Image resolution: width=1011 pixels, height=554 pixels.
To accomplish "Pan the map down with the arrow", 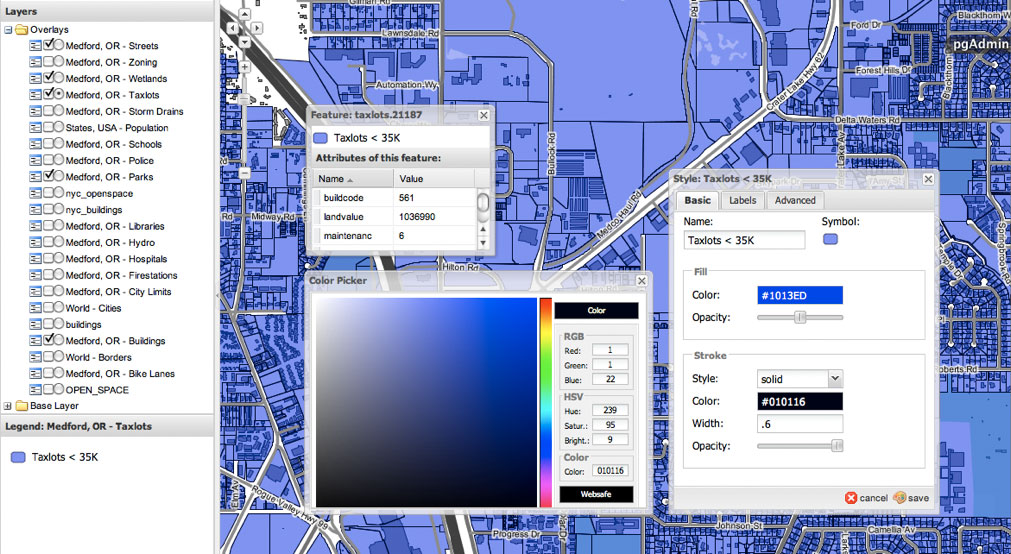I will 243,42.
